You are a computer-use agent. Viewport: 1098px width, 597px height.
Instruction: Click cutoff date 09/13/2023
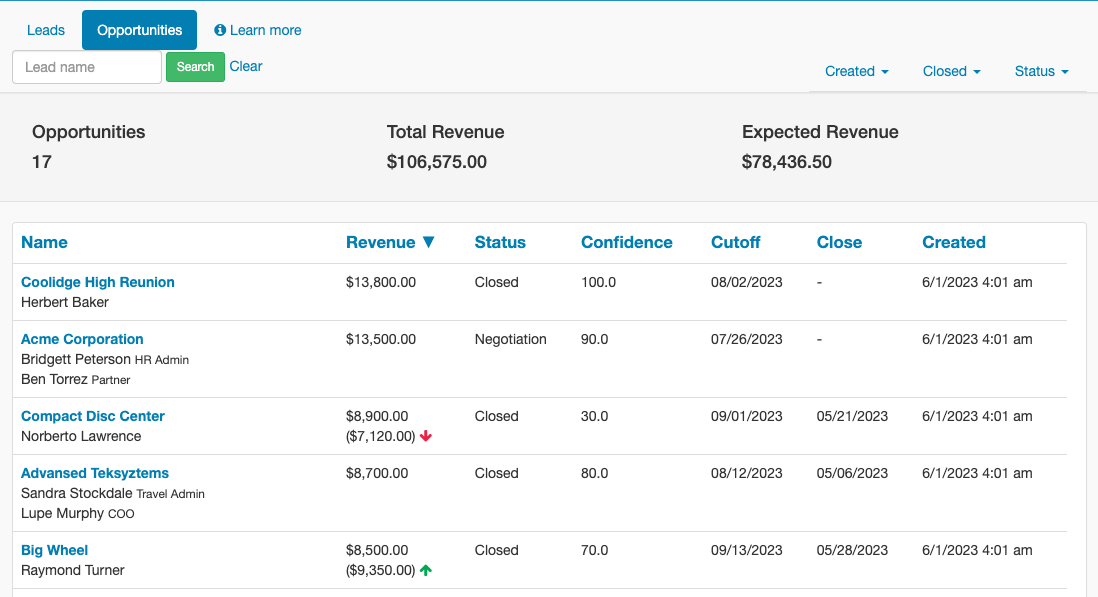point(746,550)
